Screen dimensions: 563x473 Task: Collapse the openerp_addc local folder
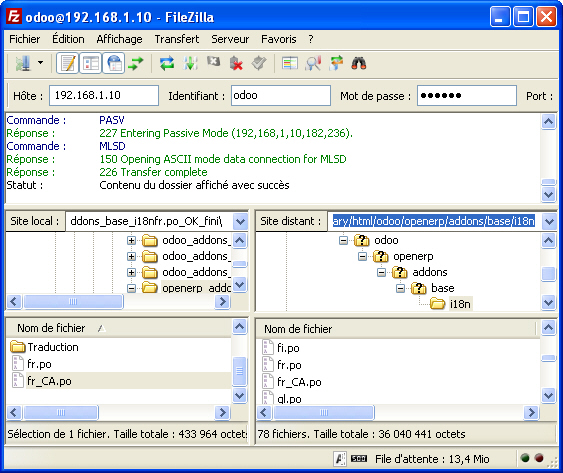click(x=131, y=288)
